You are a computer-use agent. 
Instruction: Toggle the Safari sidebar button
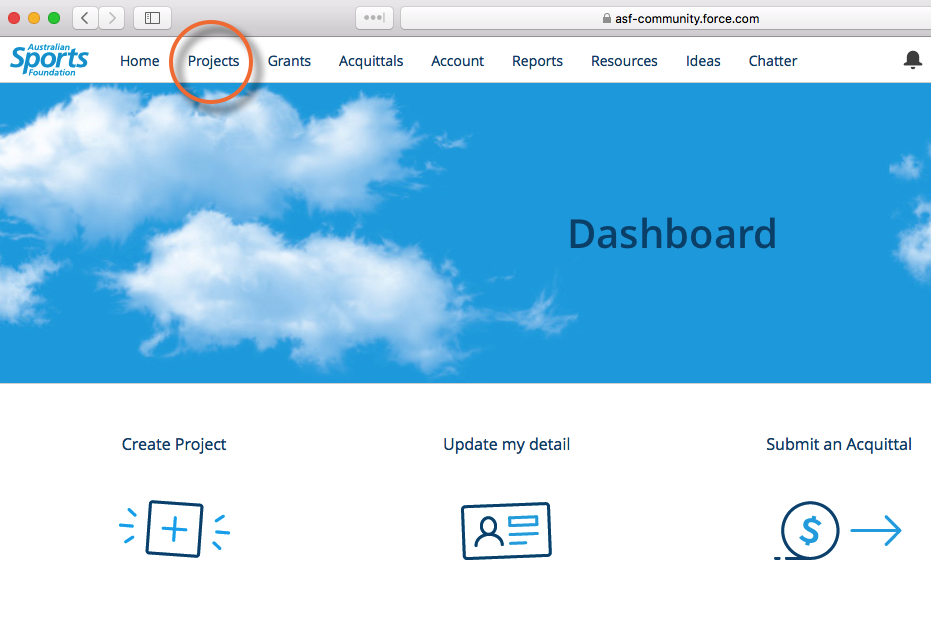[153, 18]
